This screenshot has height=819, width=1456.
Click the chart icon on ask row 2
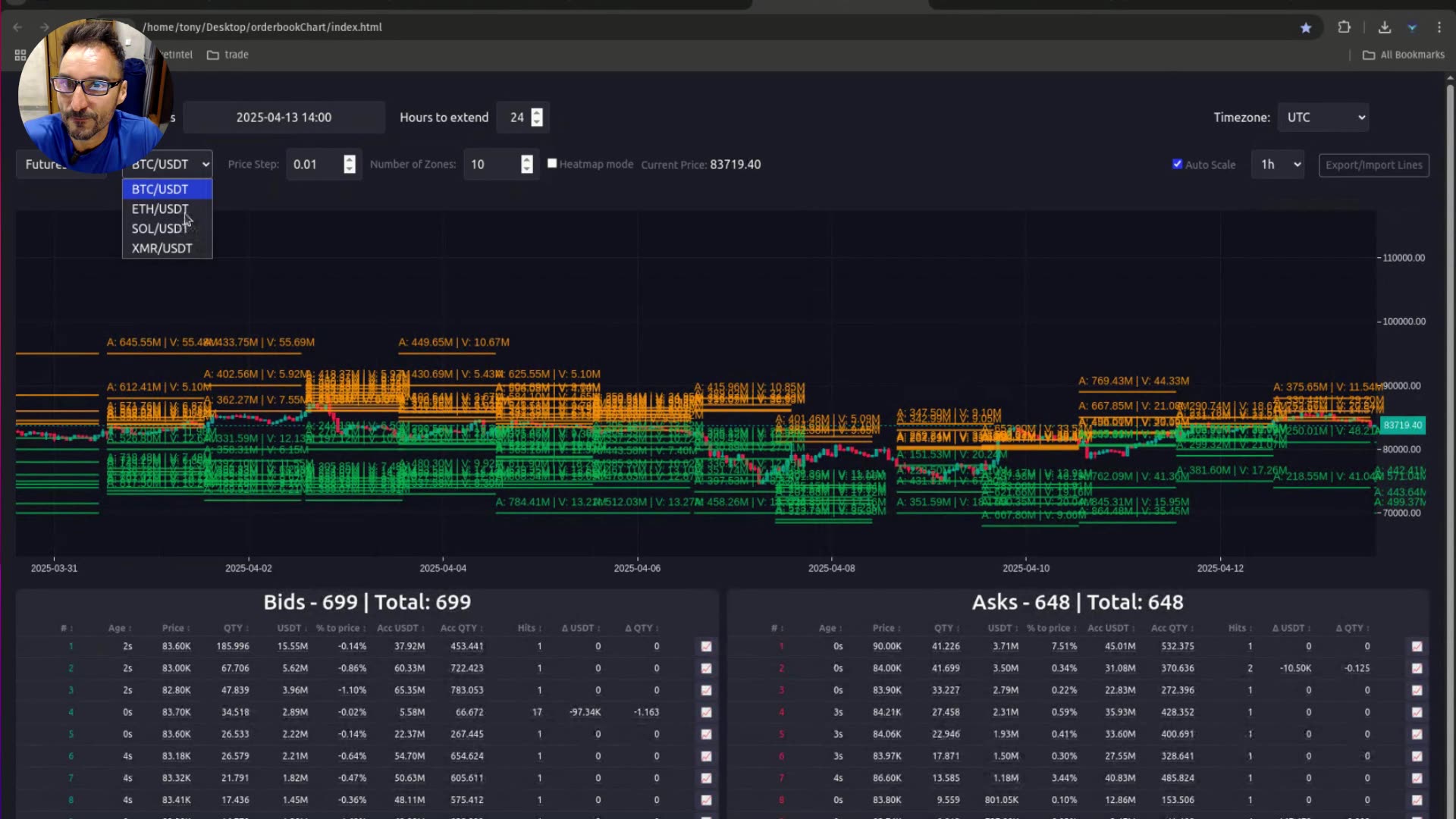tap(1417, 669)
